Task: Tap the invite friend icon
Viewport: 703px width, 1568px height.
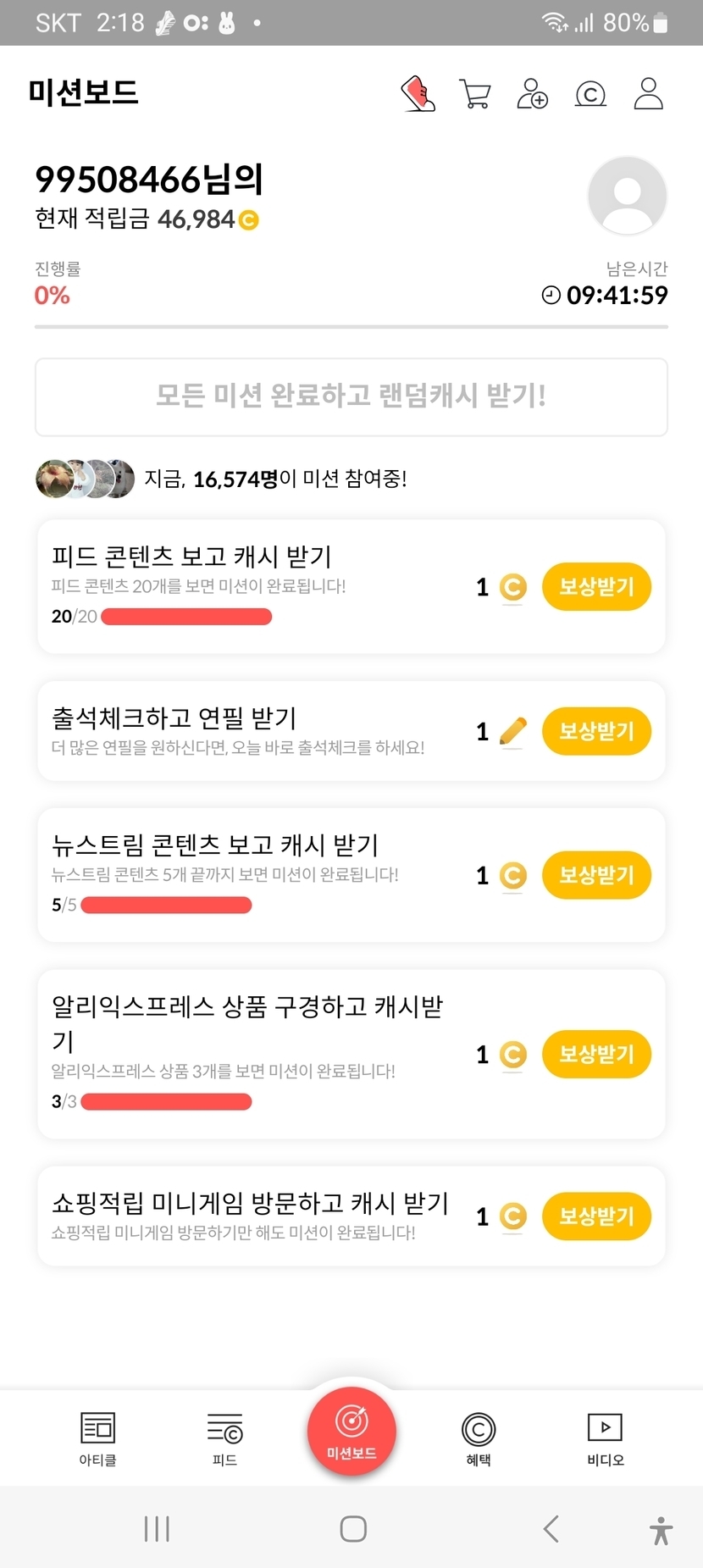Action: (533, 94)
